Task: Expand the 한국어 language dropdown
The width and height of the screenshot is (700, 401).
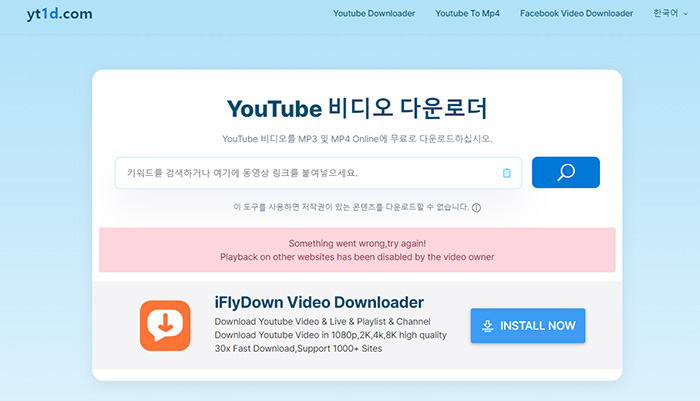Action: (670, 13)
